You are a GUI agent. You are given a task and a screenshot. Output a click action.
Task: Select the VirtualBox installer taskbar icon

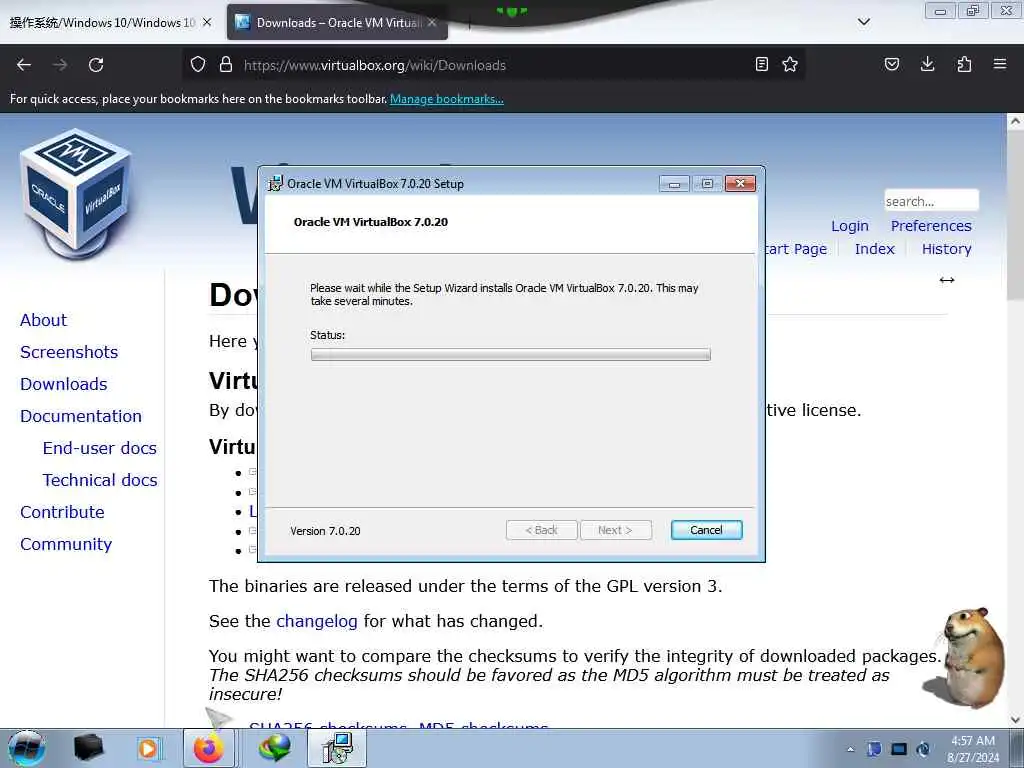[337, 748]
